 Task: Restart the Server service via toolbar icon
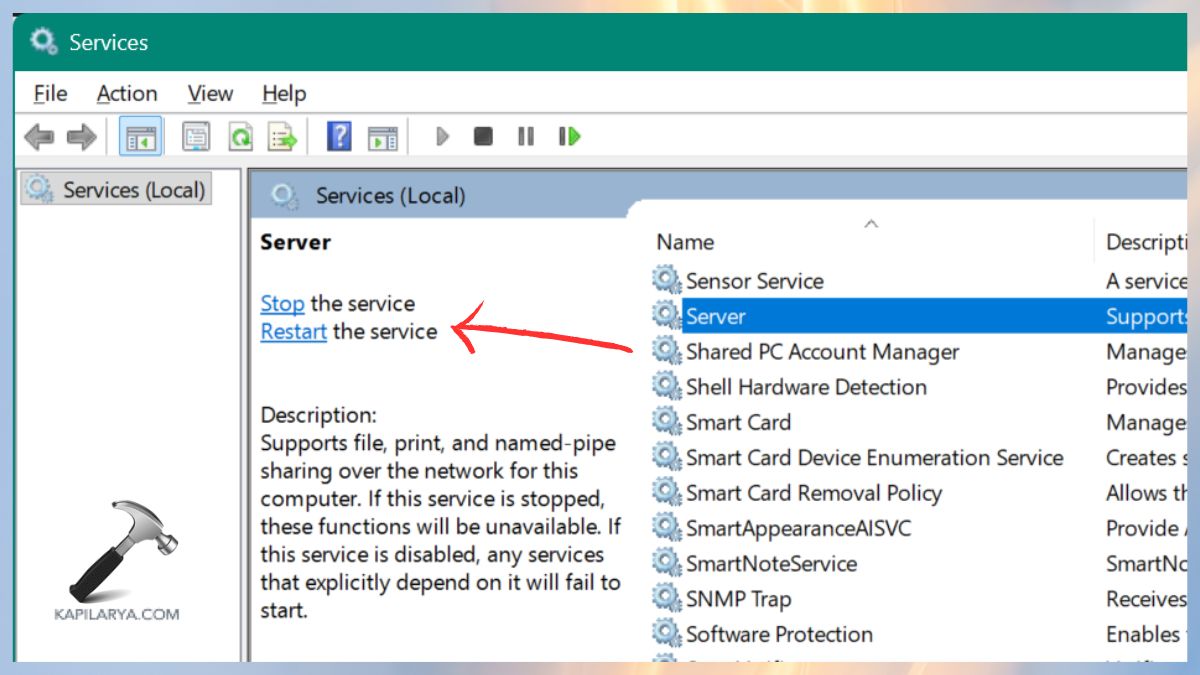[x=567, y=136]
